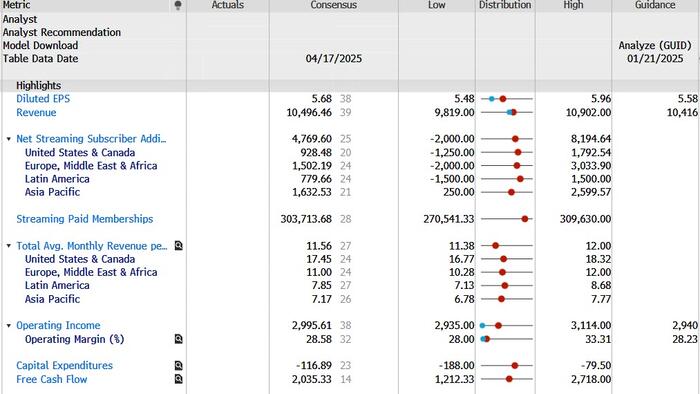
Task: Open magnifier icon for Total Avg. Monthly Revenue
Action: click(179, 245)
